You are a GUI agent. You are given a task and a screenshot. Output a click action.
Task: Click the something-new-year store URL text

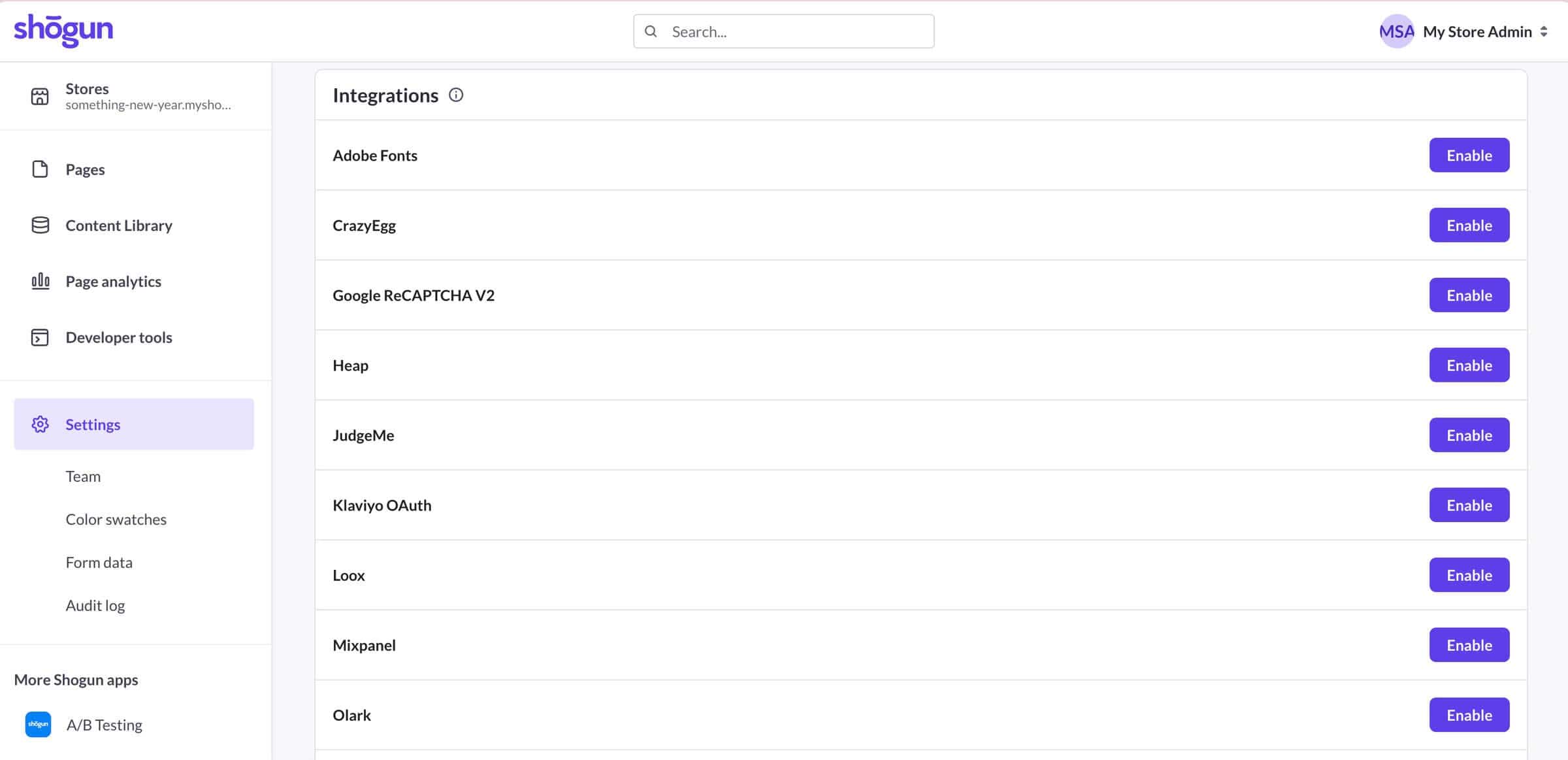[148, 105]
